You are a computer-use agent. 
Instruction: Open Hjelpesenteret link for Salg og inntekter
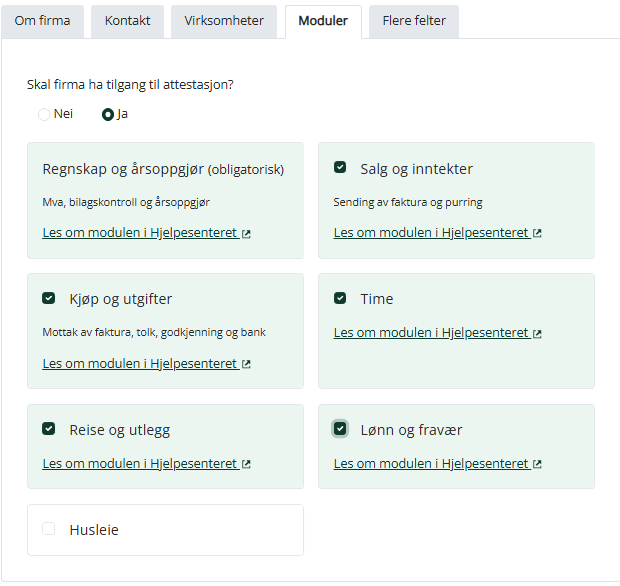pos(438,233)
